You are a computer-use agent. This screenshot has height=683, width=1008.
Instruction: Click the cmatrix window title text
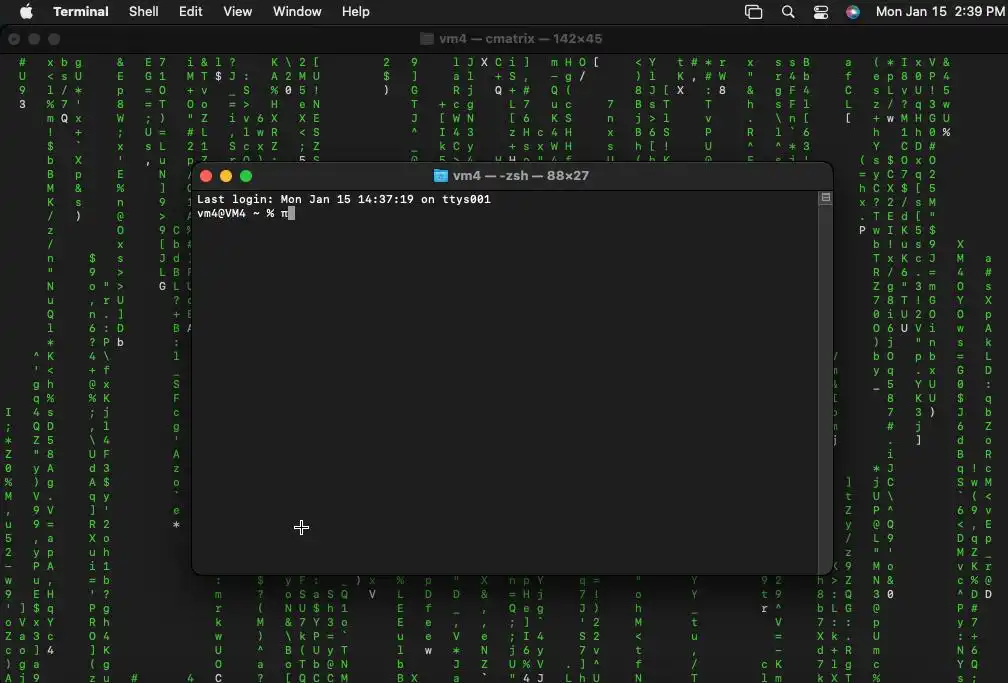click(x=520, y=39)
